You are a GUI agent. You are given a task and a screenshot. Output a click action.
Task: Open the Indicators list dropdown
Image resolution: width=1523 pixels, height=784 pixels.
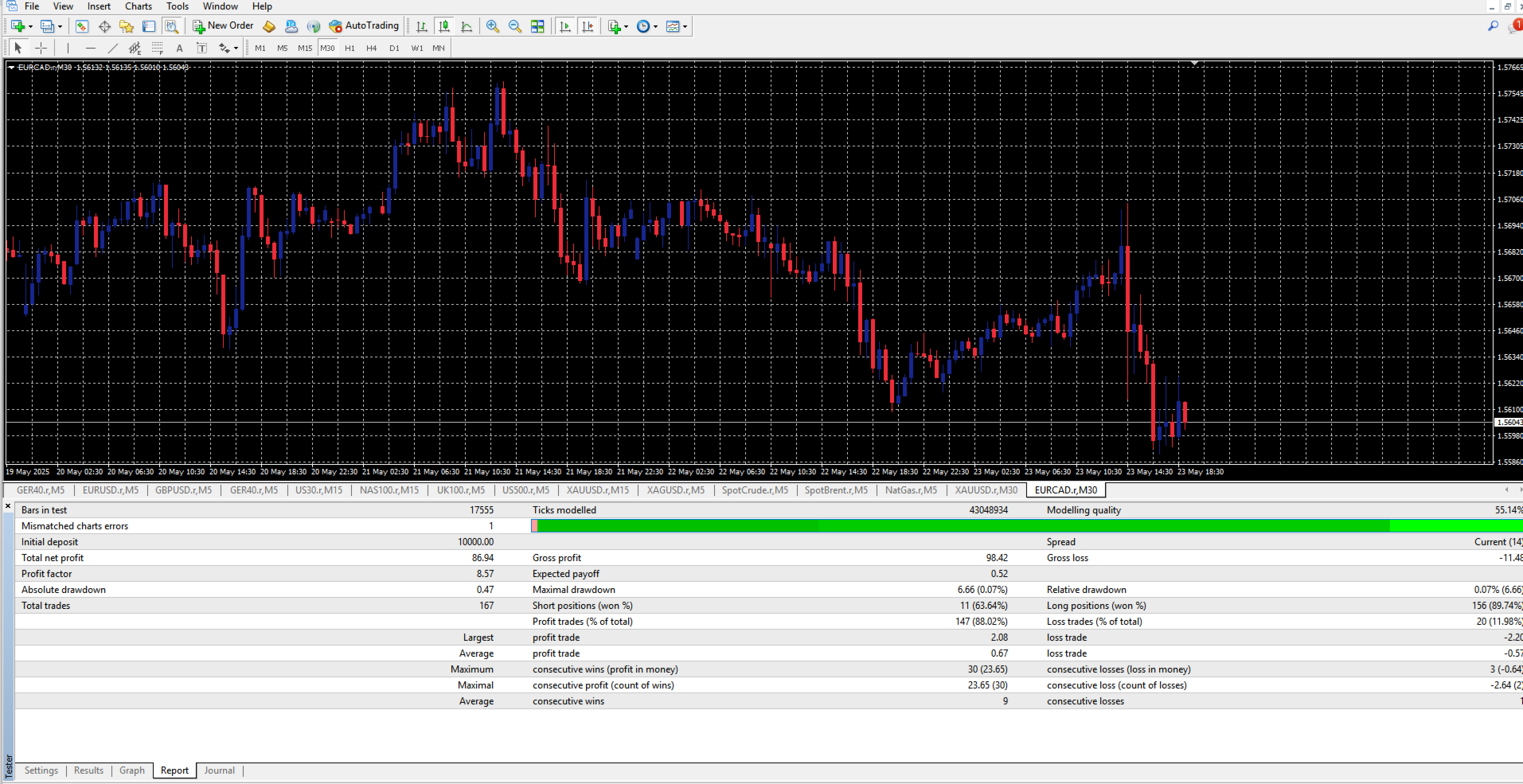(x=618, y=26)
